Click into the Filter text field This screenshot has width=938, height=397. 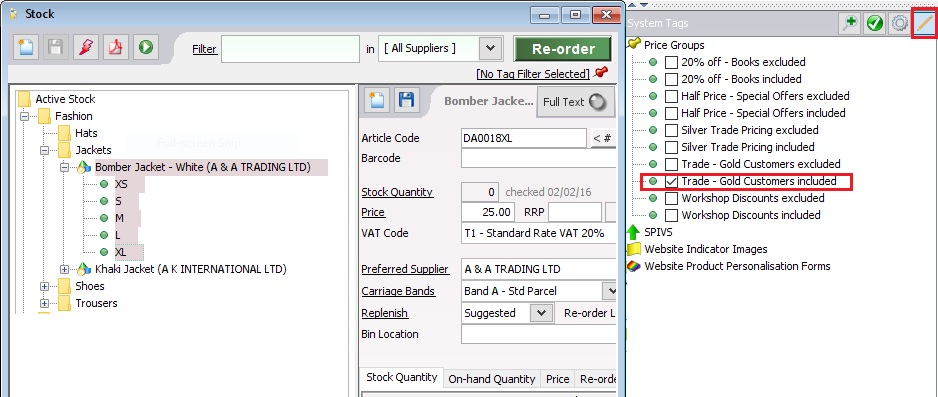point(291,49)
